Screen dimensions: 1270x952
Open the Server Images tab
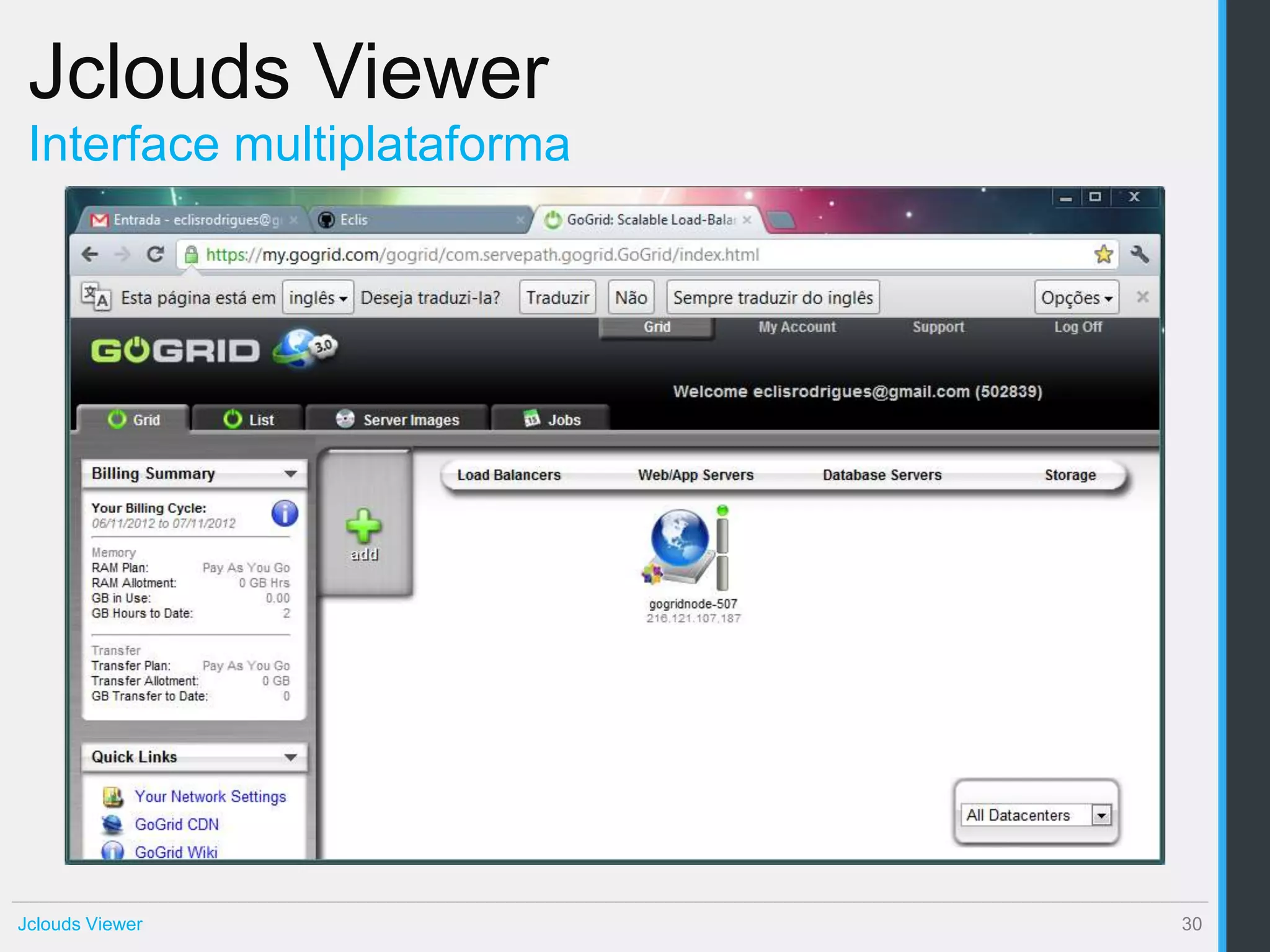click(x=397, y=420)
